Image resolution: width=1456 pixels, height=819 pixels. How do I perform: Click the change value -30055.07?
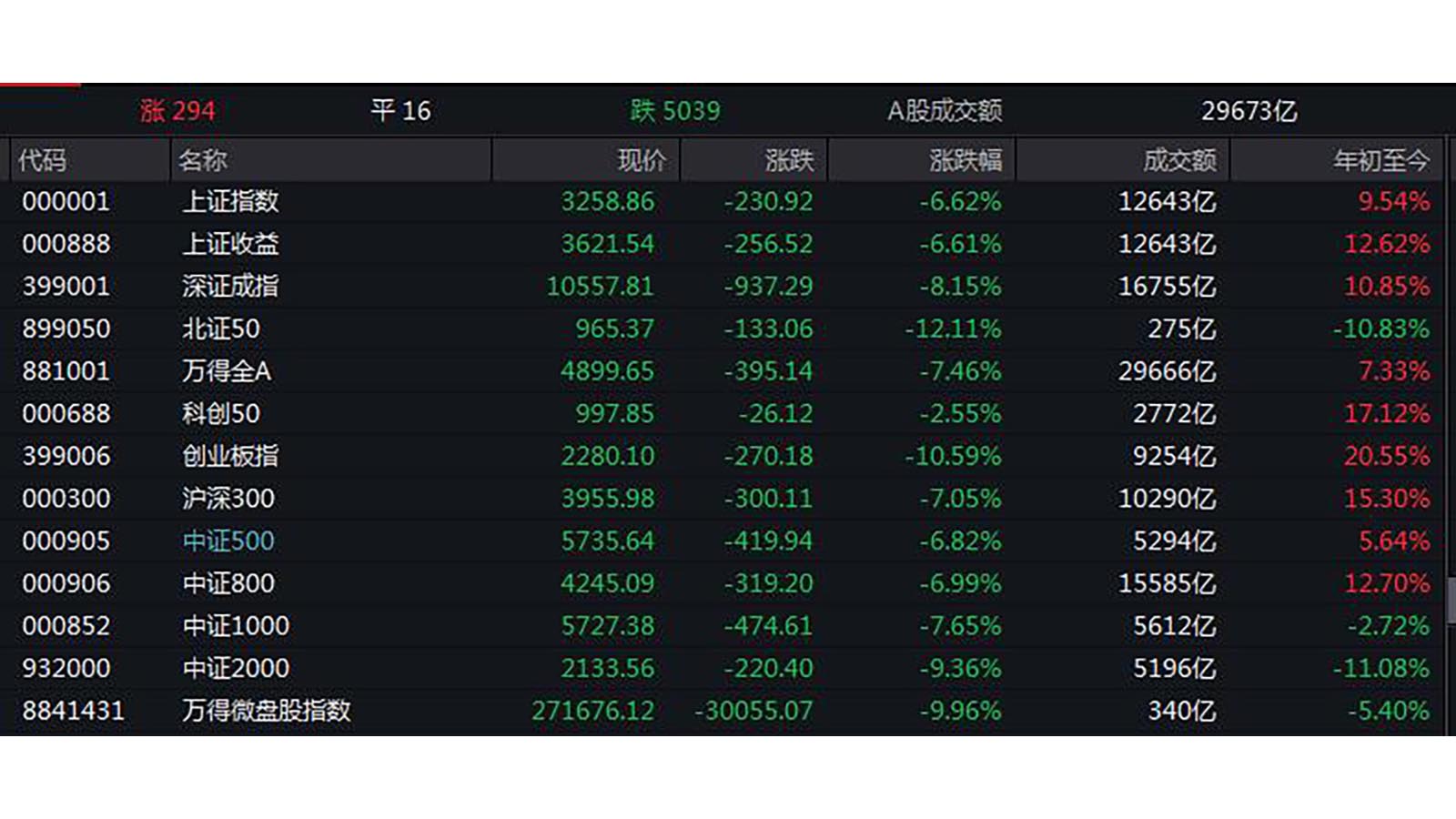click(753, 711)
